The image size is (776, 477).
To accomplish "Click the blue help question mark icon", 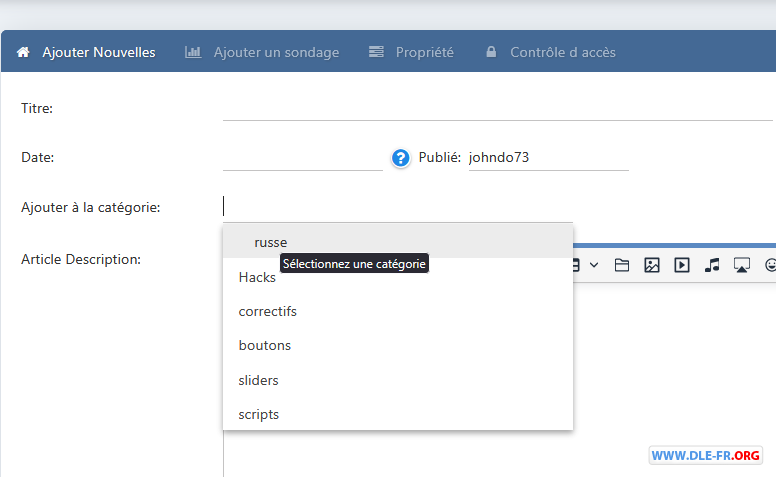I will point(400,158).
